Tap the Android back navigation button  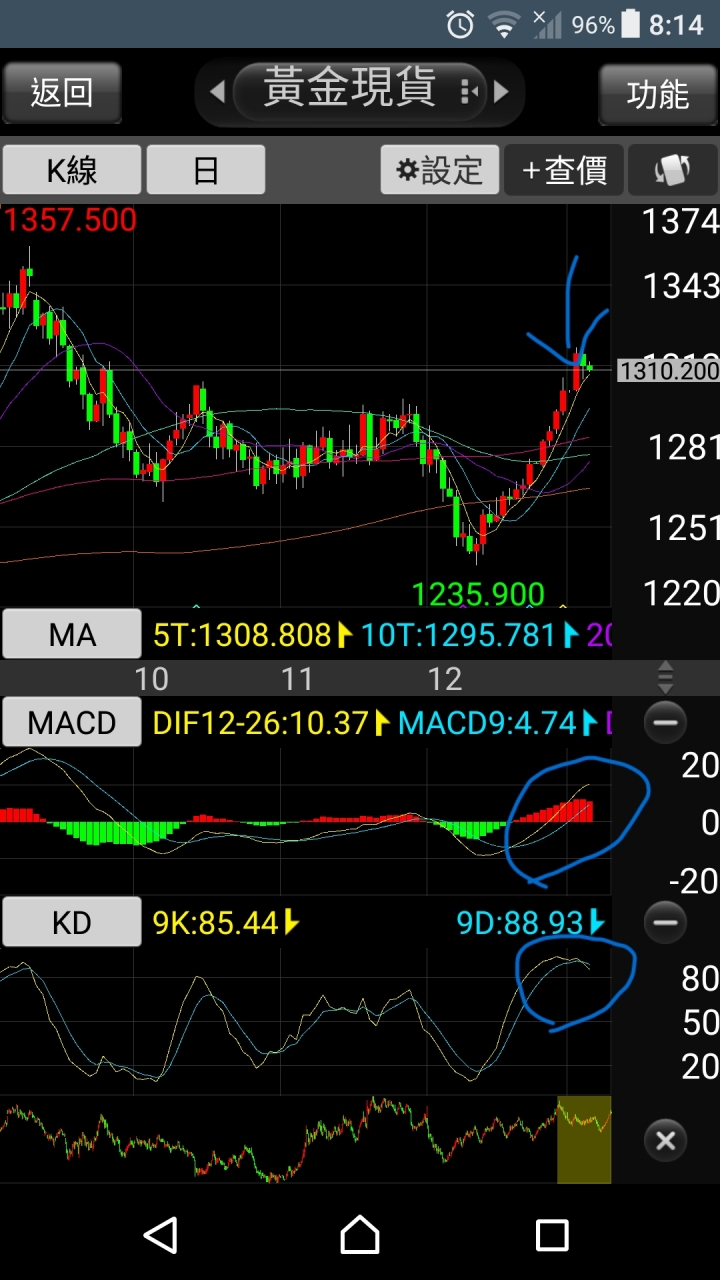[x=161, y=1235]
